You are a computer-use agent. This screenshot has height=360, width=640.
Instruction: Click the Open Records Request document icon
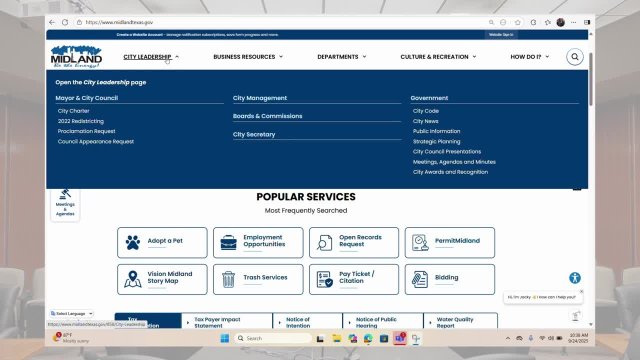324,242
